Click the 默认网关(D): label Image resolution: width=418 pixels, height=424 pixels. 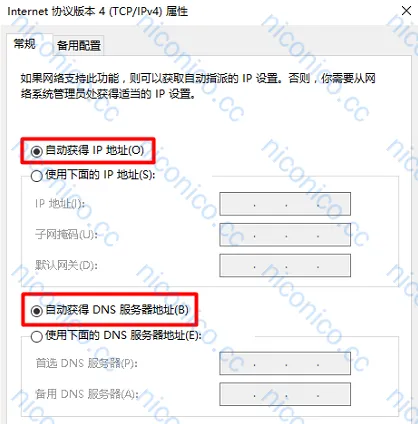66,265
